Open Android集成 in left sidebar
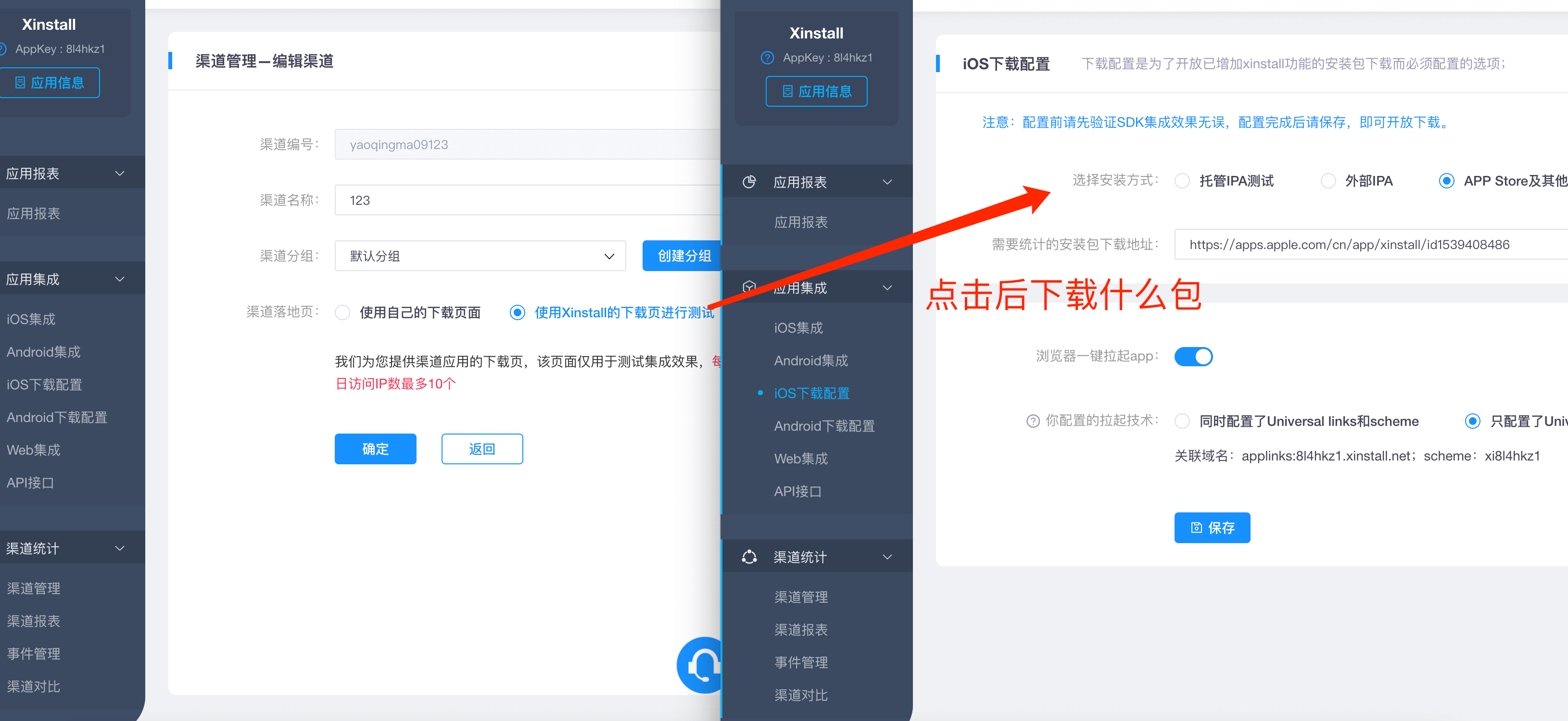 [x=44, y=352]
